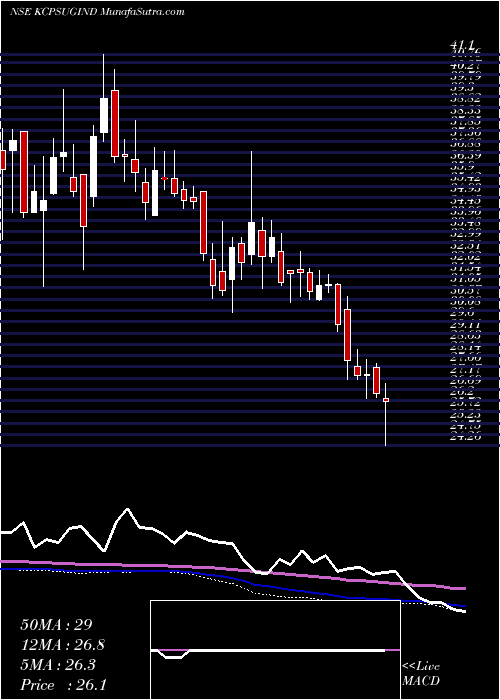Click the '50MA : 29' reading

click(56, 625)
